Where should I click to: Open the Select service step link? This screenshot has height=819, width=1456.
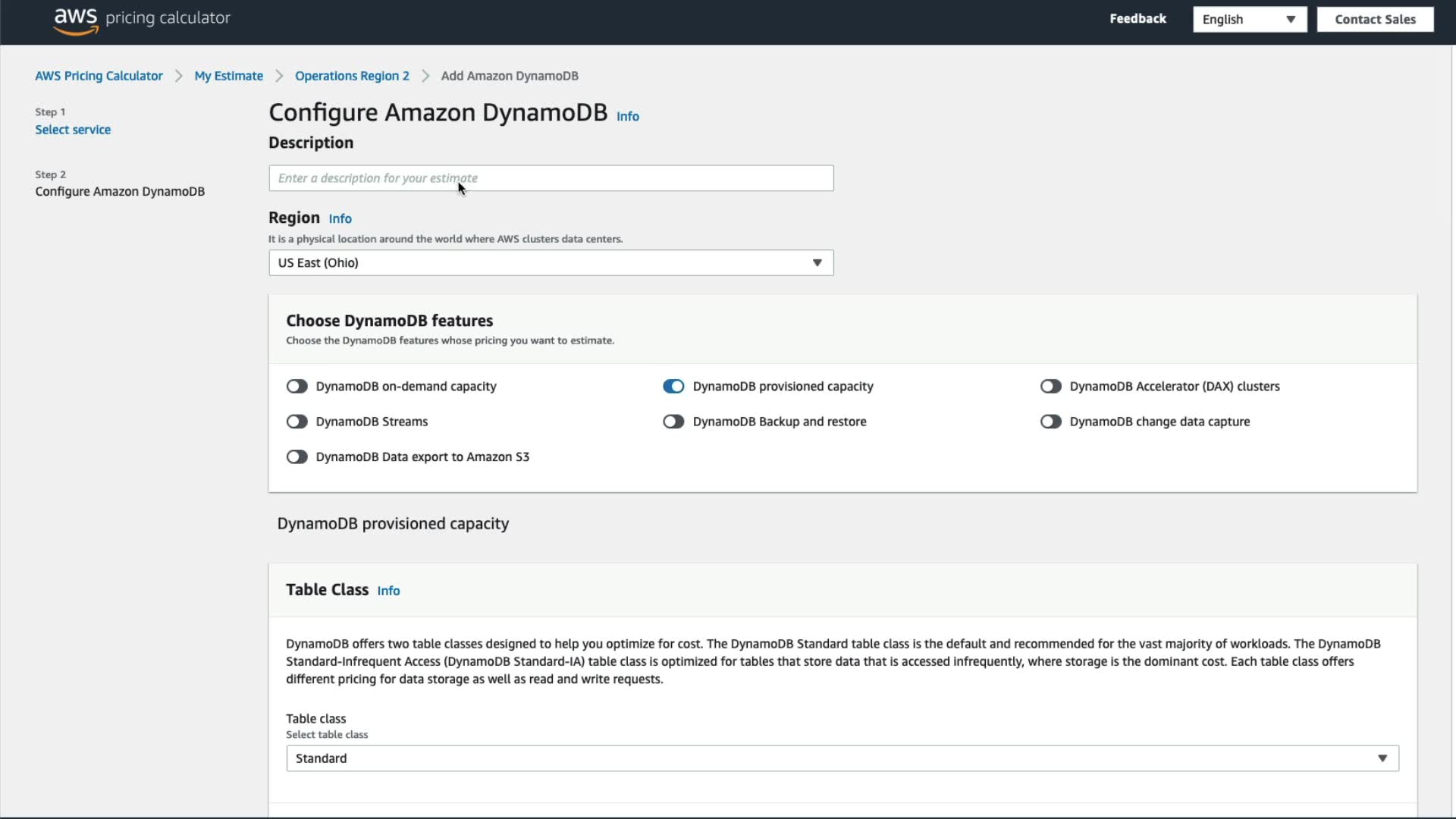[73, 130]
